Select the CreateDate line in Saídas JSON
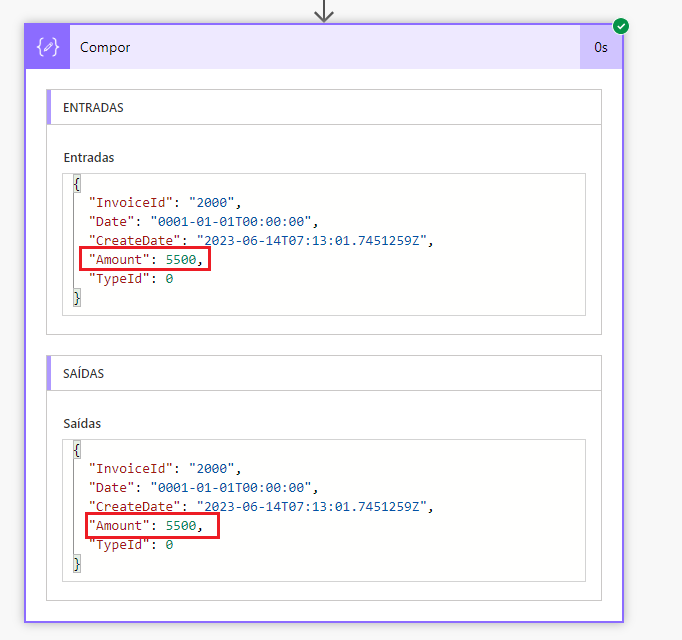This screenshot has height=640, width=682. pos(261,506)
